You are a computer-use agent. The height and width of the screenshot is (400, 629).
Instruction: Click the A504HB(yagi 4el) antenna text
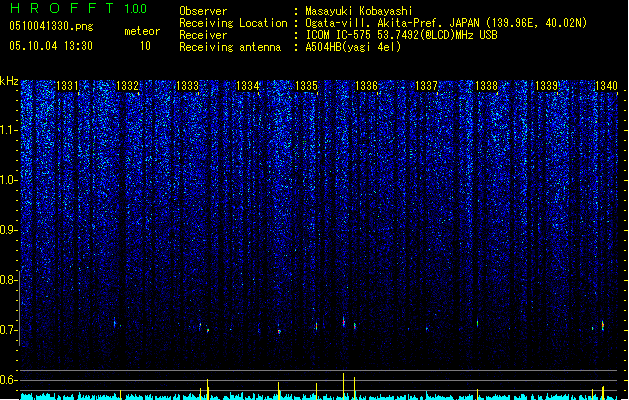pyautogui.click(x=353, y=47)
